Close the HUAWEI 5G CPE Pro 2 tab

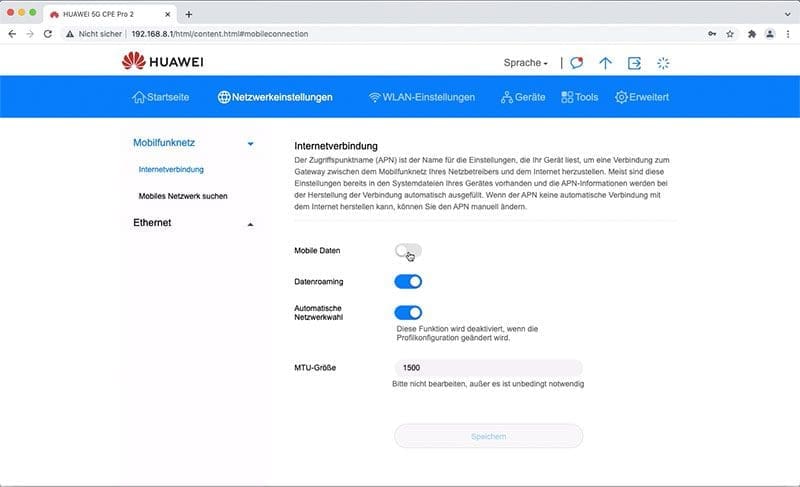point(167,14)
